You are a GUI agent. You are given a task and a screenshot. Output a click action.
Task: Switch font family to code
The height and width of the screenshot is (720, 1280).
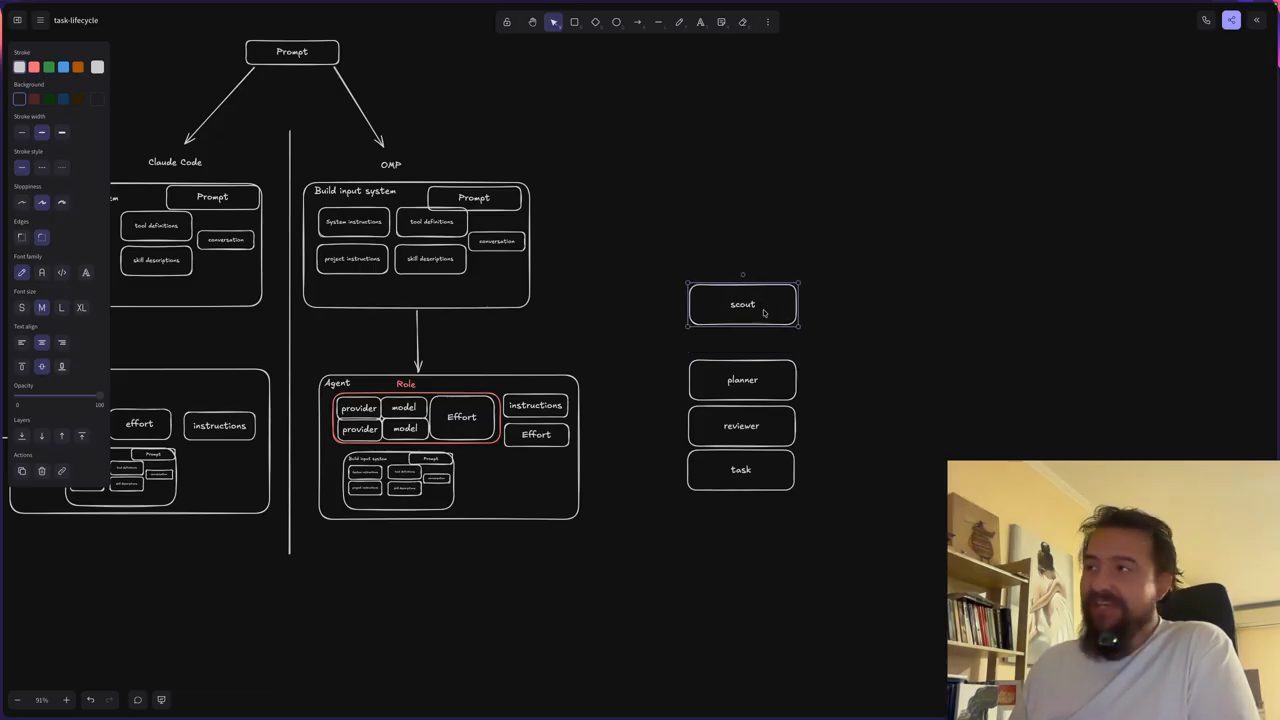tap(61, 272)
